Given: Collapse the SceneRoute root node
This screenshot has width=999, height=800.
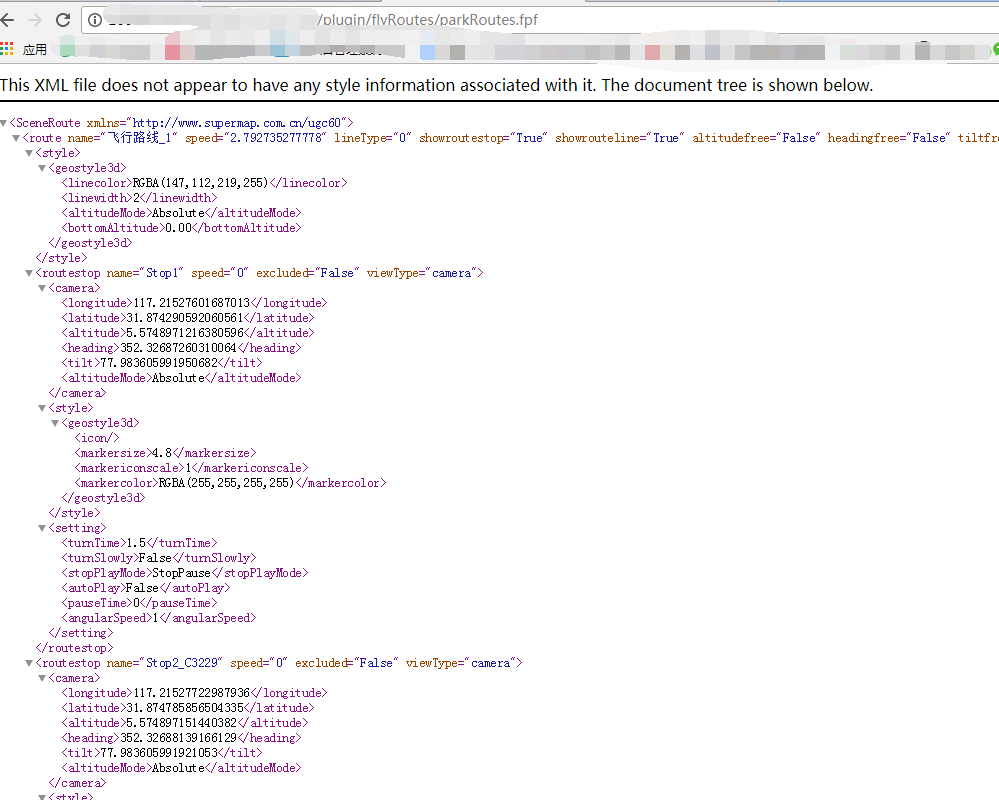Looking at the screenshot, I should 4,123.
